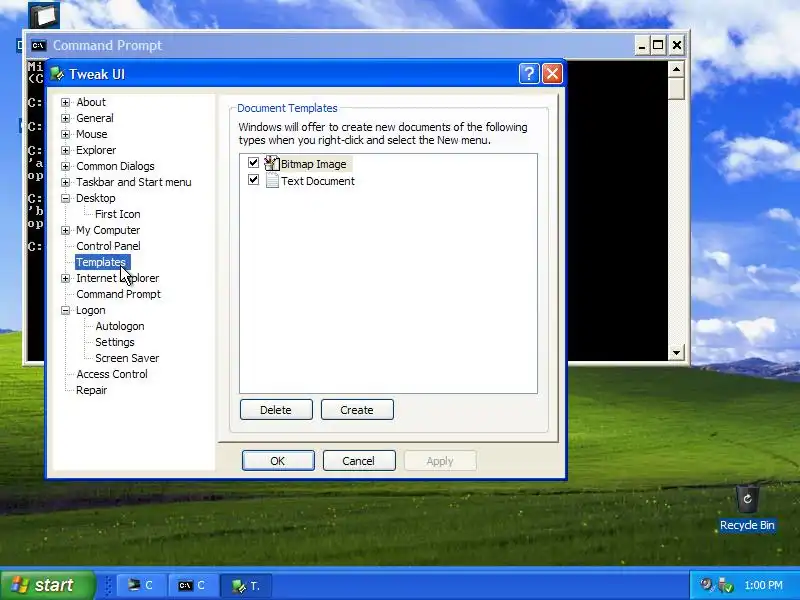Open the Start menu
Screen dimensions: 800x600
[x=47, y=585]
